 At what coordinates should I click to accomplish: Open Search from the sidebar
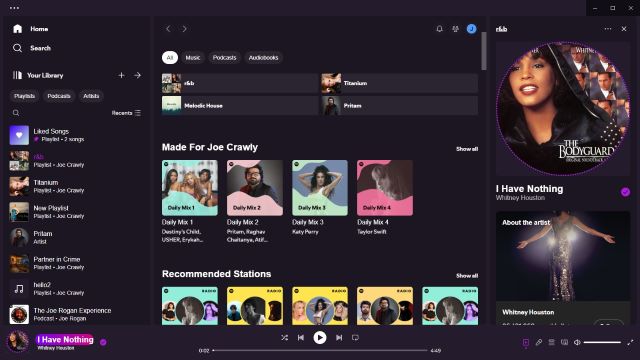pyautogui.click(x=31, y=48)
